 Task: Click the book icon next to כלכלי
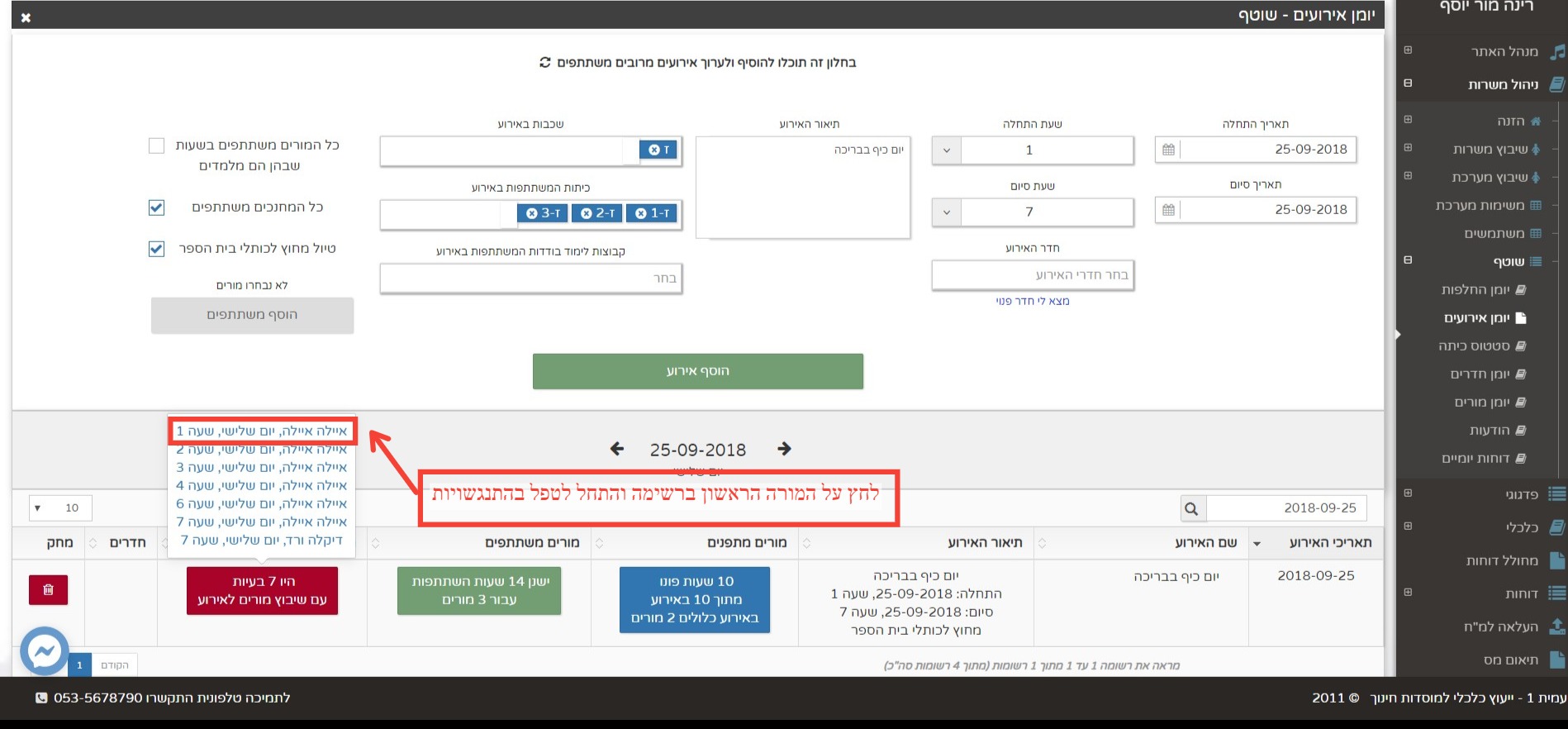(x=1557, y=526)
